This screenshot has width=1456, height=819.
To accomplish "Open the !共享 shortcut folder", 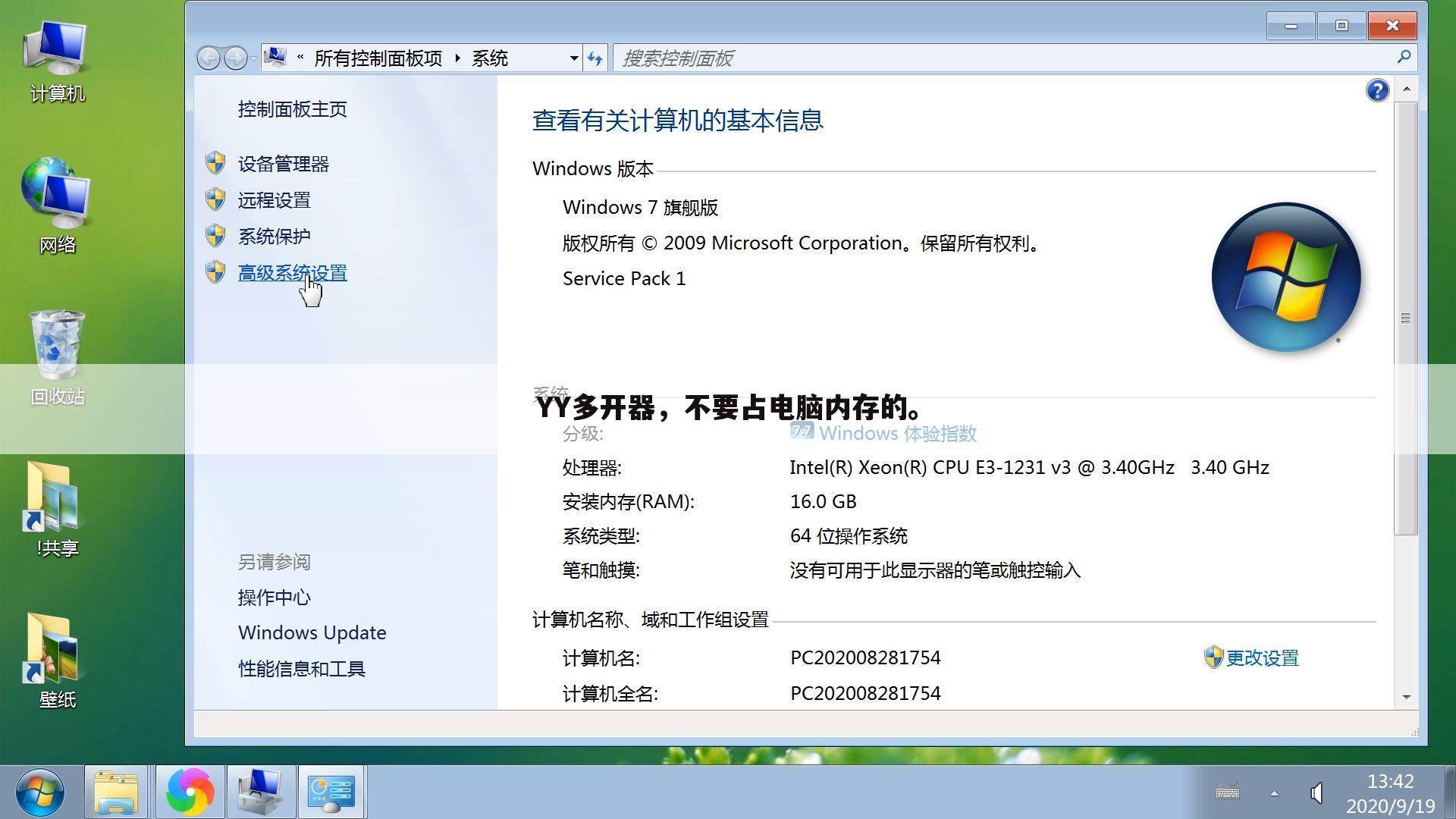I will [x=57, y=510].
